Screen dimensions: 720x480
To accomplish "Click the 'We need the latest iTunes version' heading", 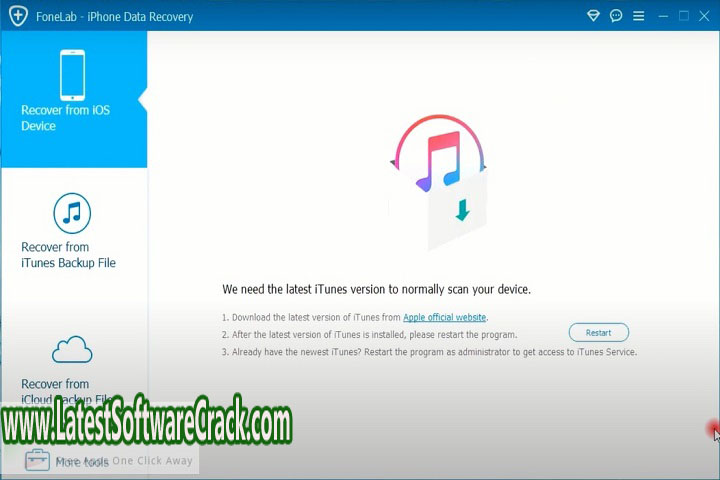I will pyautogui.click(x=377, y=289).
